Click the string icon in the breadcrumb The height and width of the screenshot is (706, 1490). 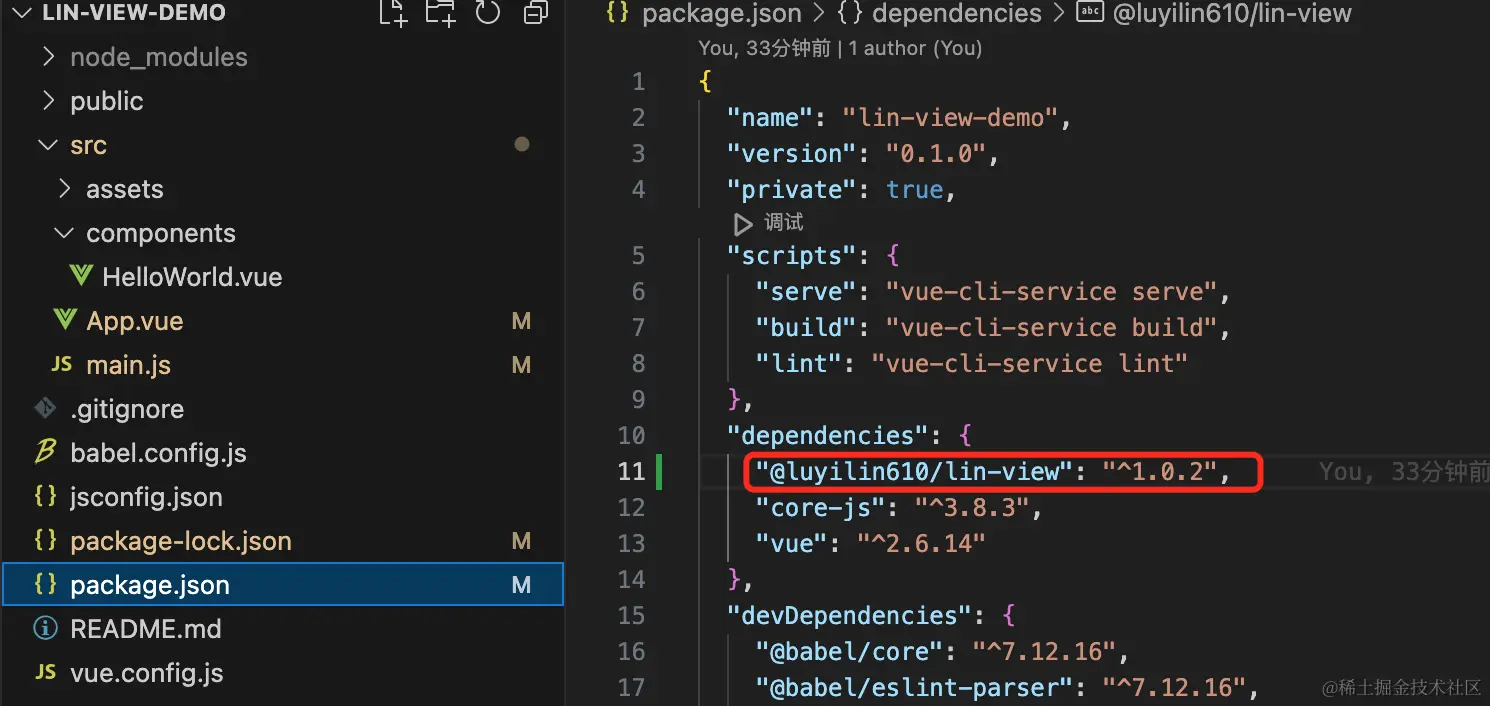[x=1089, y=13]
